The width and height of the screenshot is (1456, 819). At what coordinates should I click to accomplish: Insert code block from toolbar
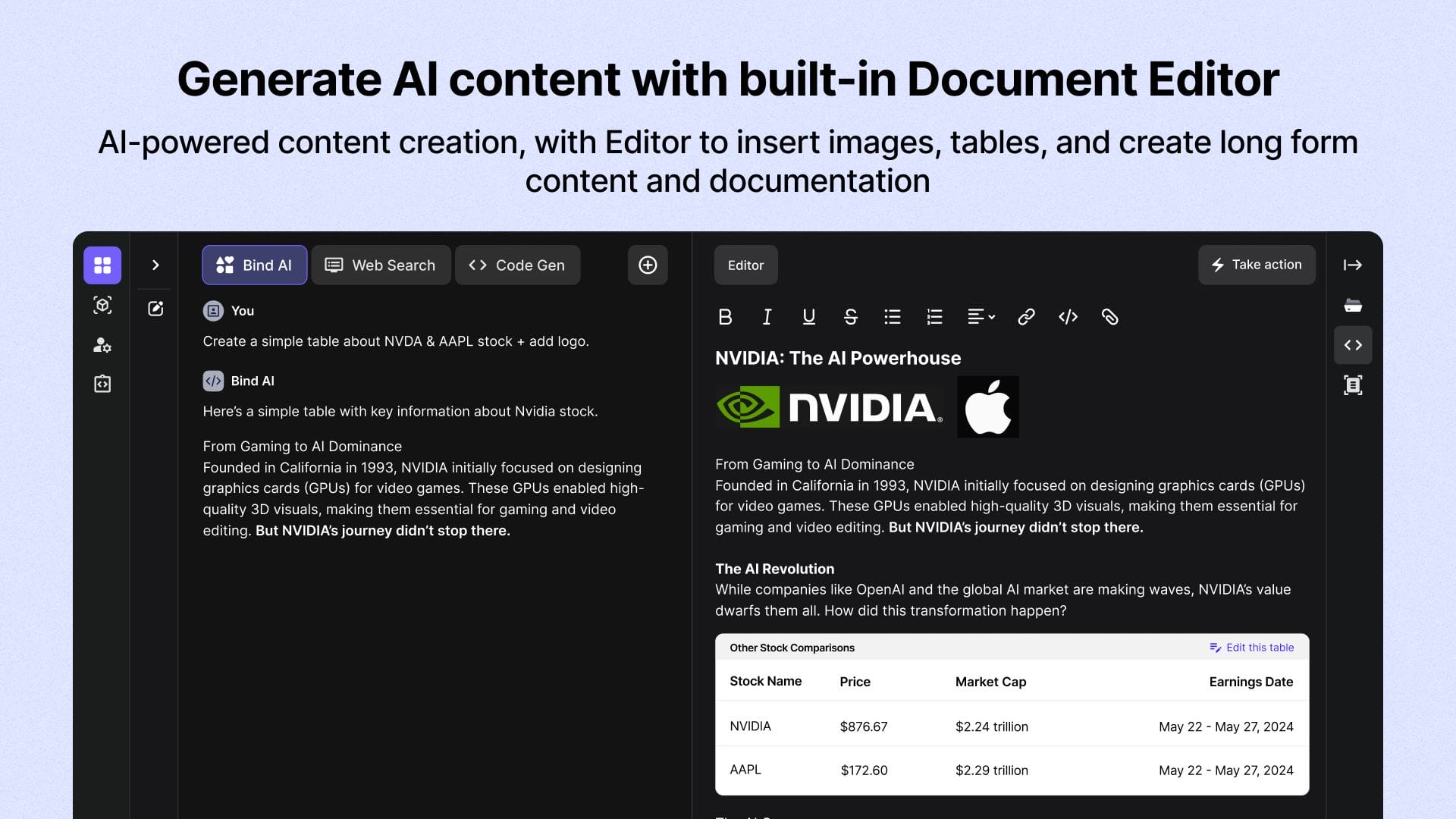click(1068, 317)
